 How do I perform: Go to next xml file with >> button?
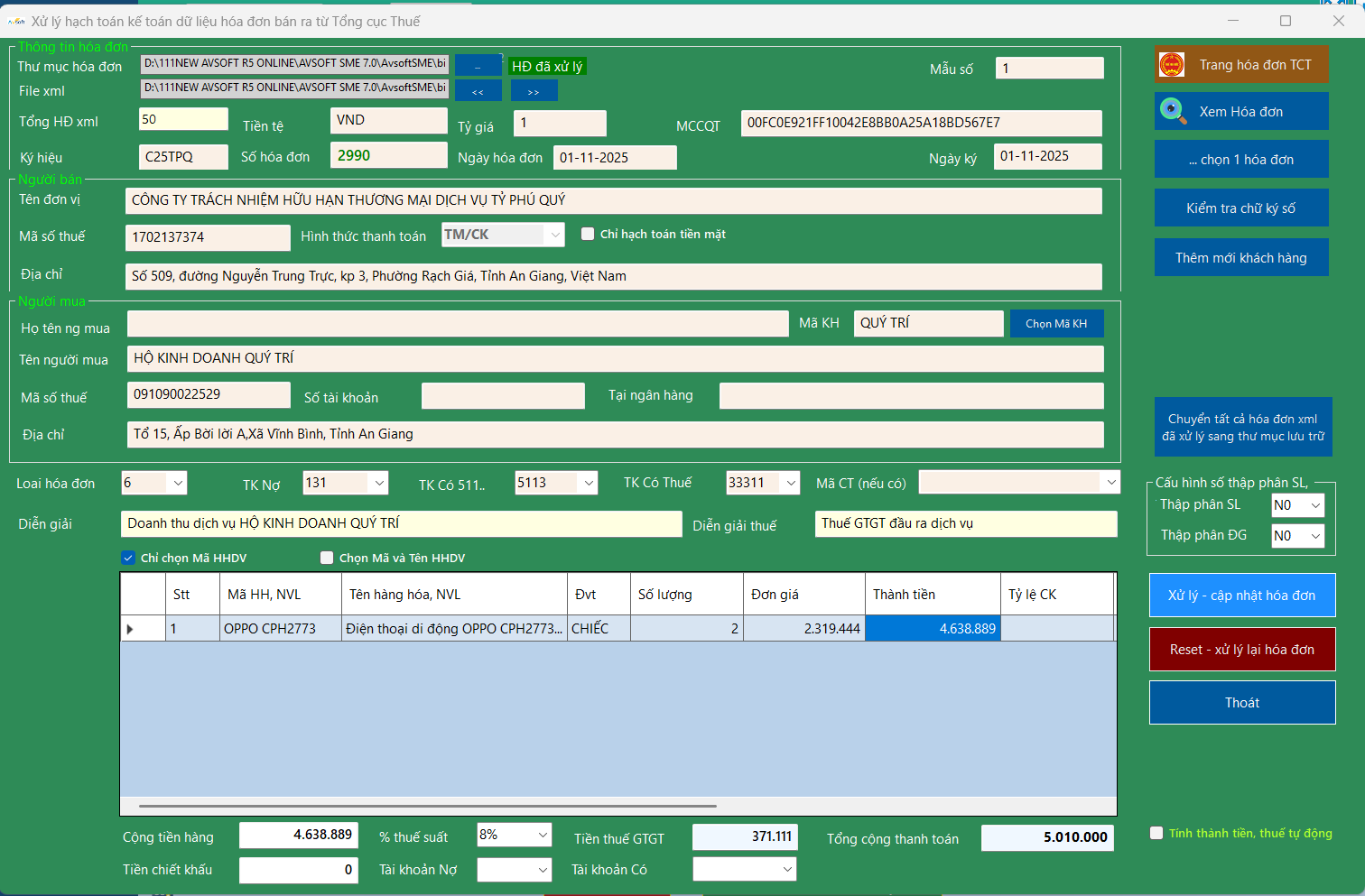534,91
